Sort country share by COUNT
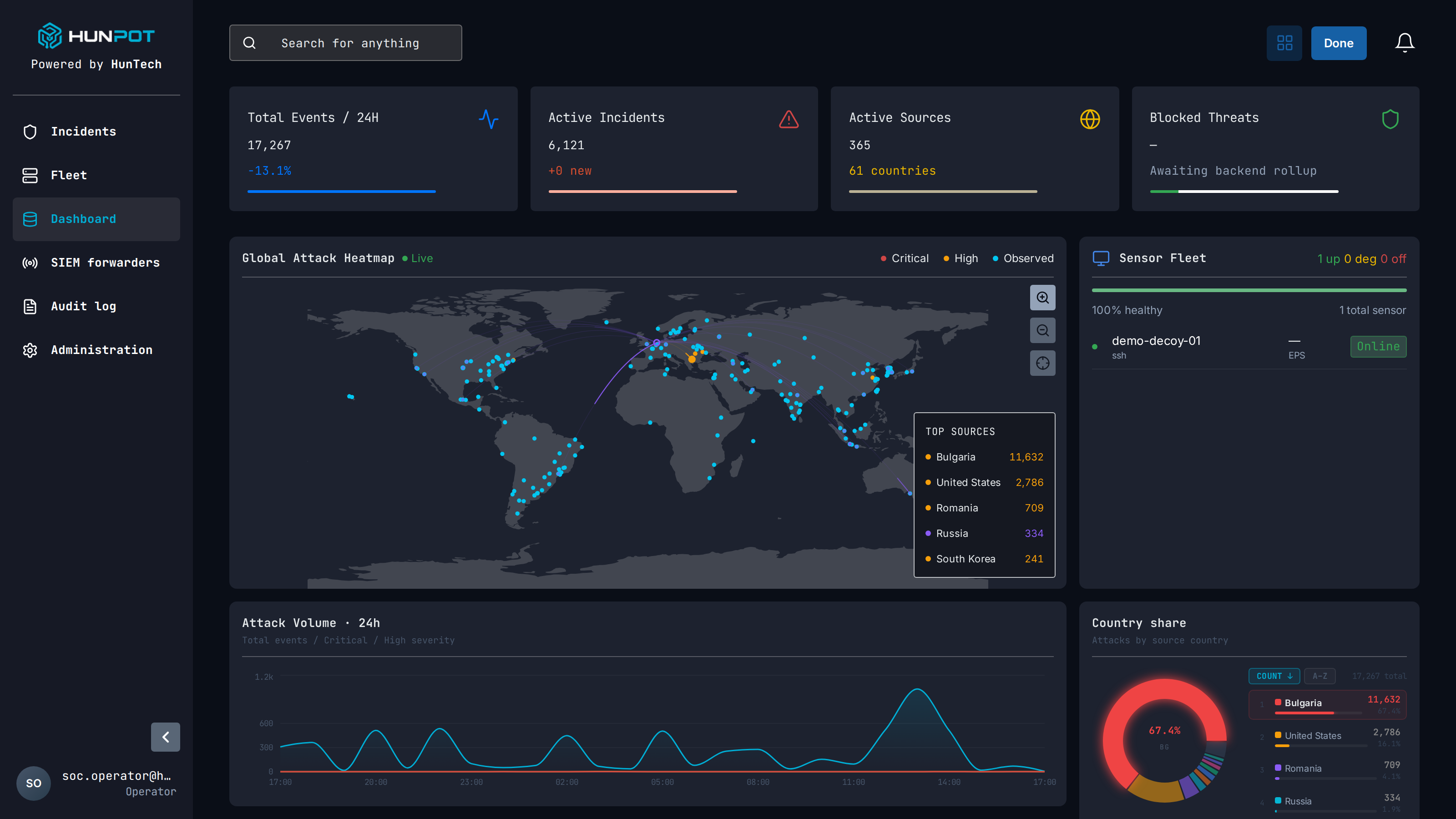 pos(1274,676)
